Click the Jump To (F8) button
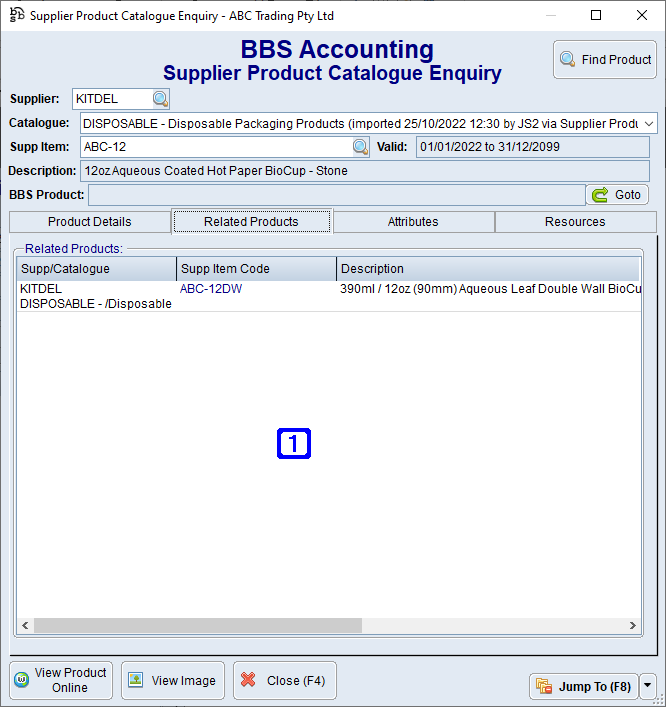Viewport: 666px width, 707px height. click(x=583, y=686)
